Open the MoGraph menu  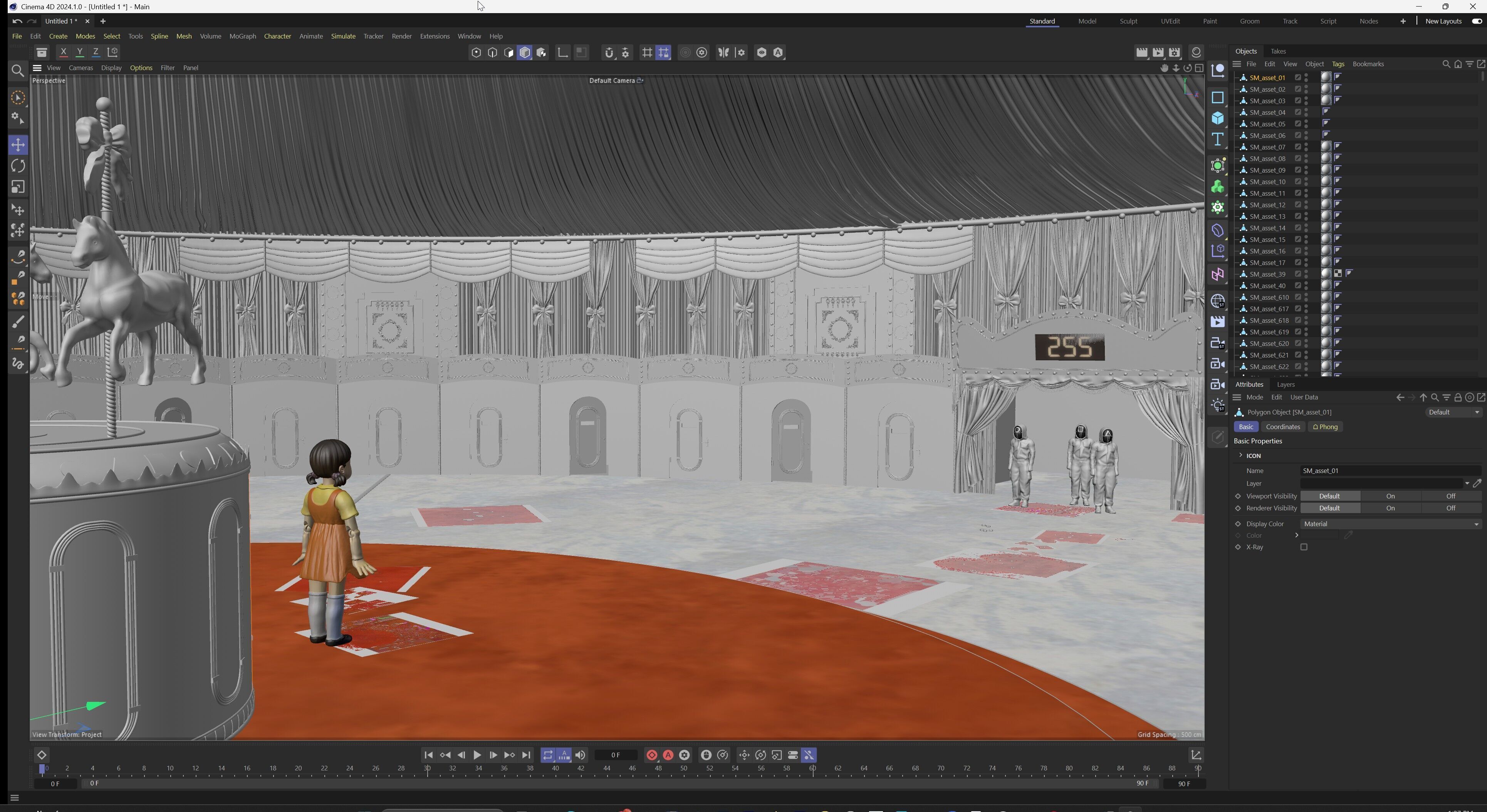click(242, 36)
